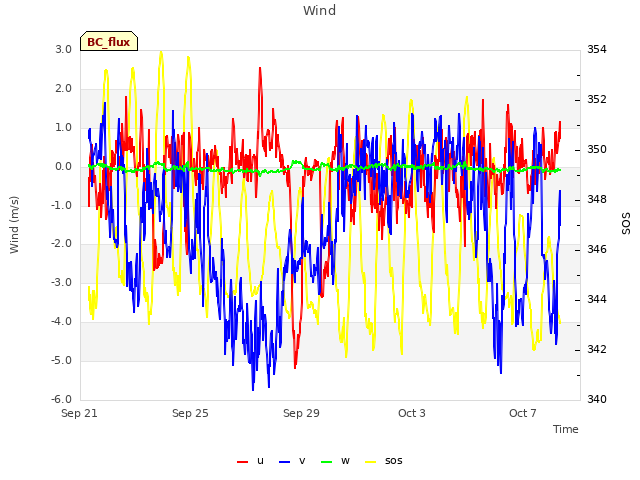
Task: Click the 342 right axis tick label
Action: (x=597, y=350)
